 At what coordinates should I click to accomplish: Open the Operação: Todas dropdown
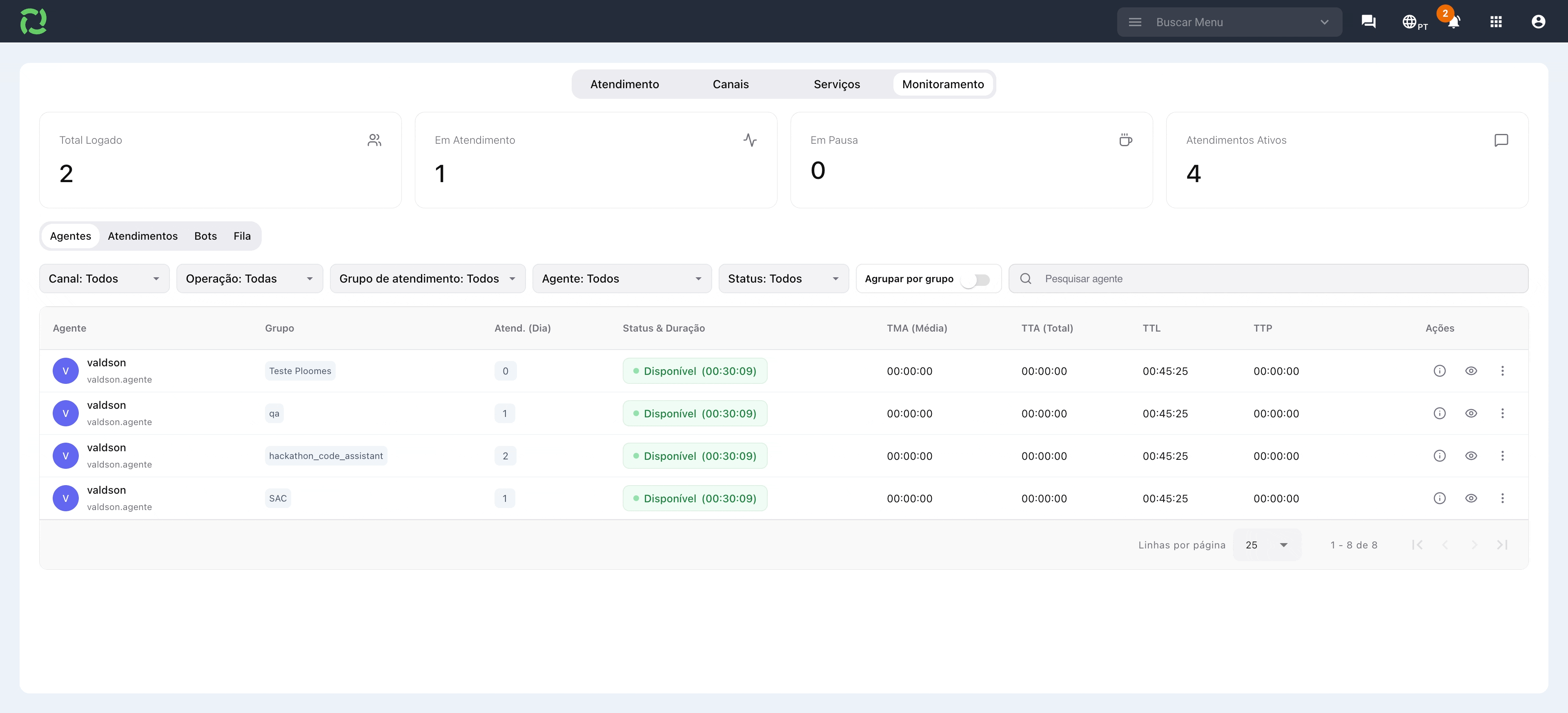click(249, 278)
